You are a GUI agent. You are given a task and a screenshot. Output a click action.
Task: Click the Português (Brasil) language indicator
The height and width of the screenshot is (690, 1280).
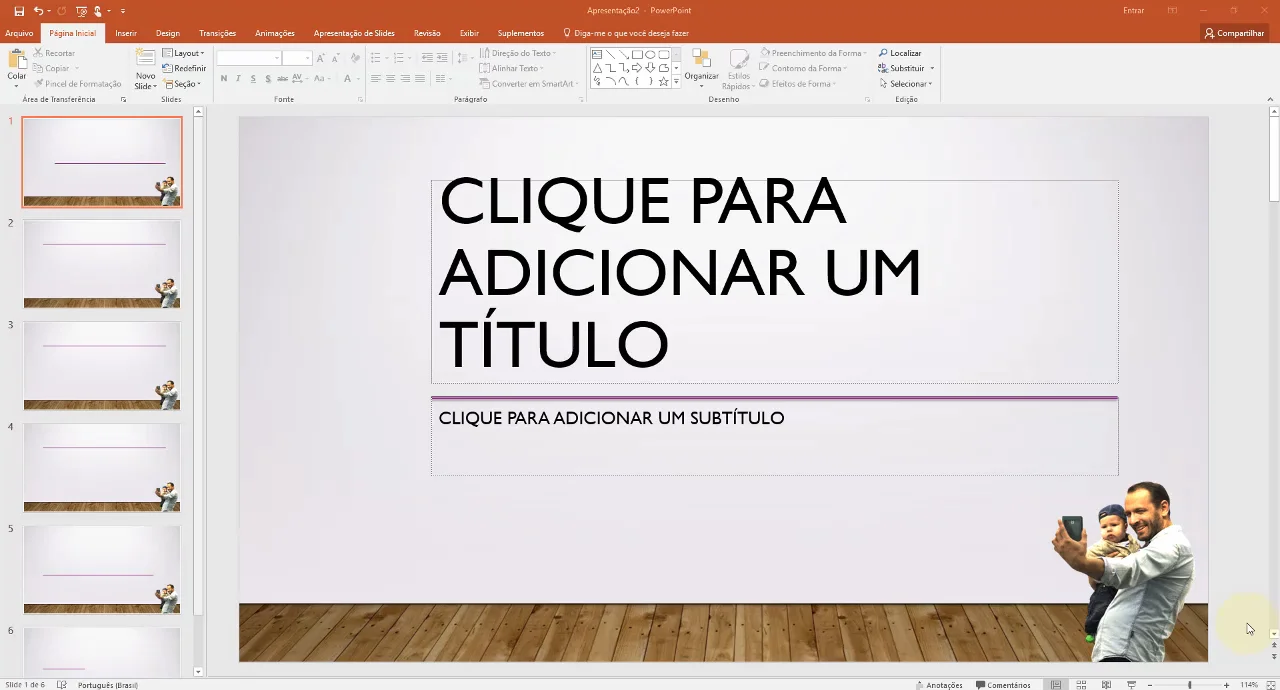(x=107, y=685)
